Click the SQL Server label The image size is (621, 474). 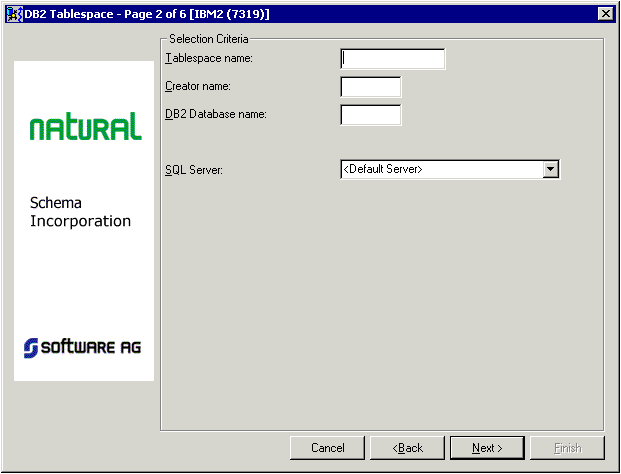pos(193,170)
